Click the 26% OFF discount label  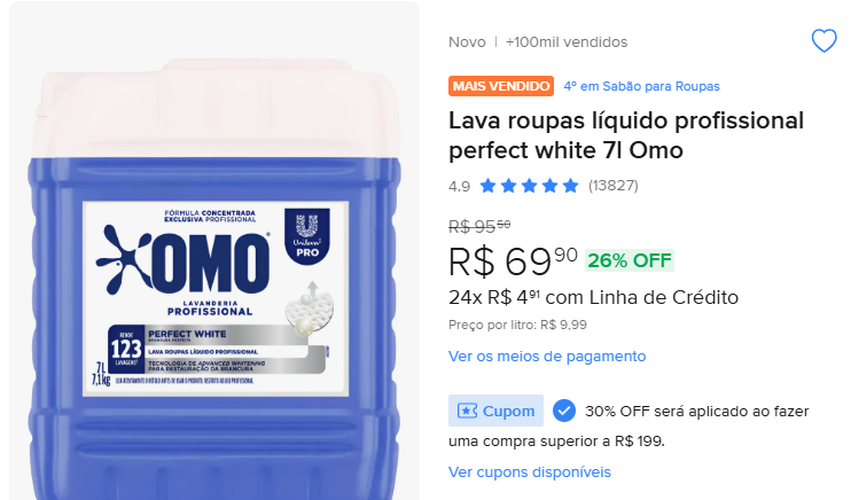tap(630, 261)
